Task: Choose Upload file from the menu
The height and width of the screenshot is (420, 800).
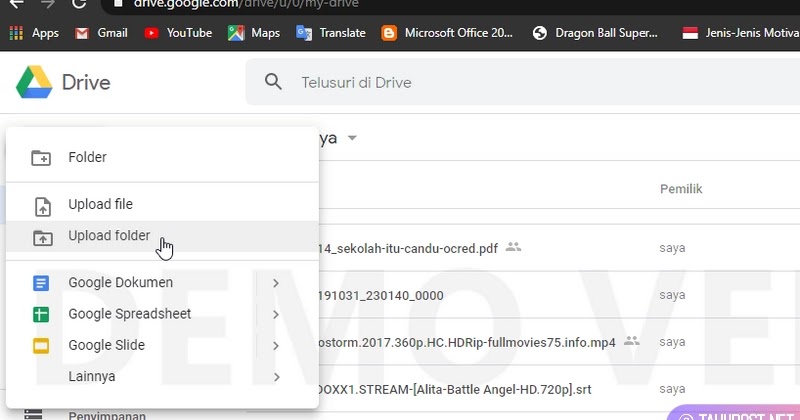Action: pos(162,205)
